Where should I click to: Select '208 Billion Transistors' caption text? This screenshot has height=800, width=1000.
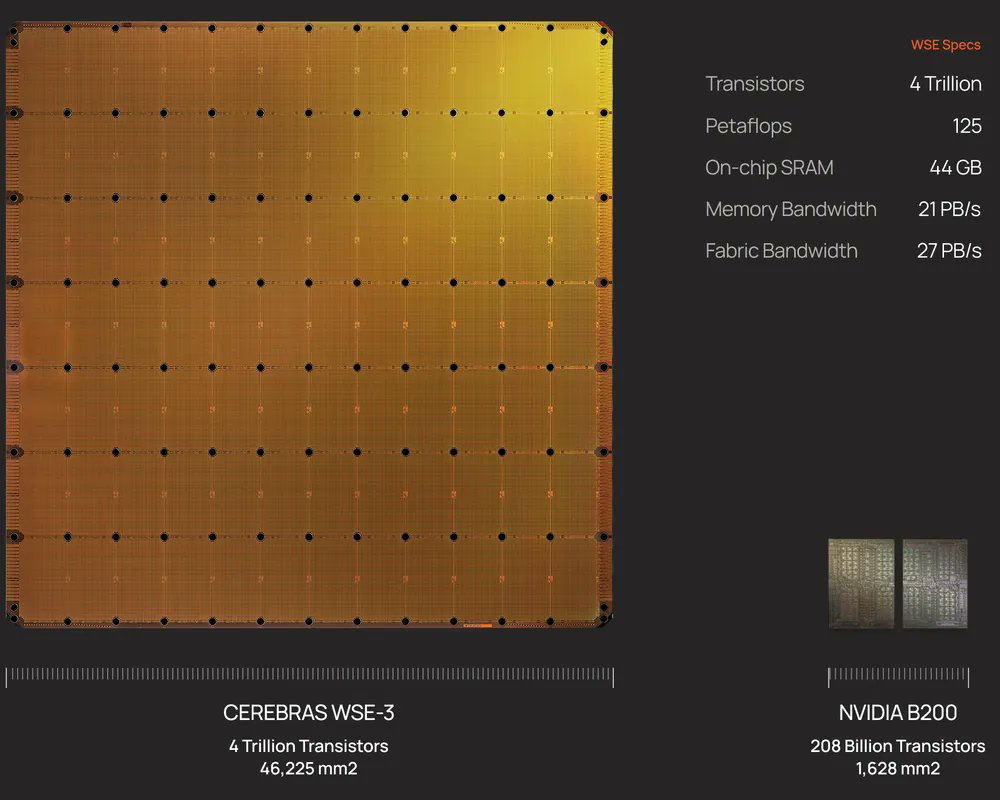coord(898,746)
